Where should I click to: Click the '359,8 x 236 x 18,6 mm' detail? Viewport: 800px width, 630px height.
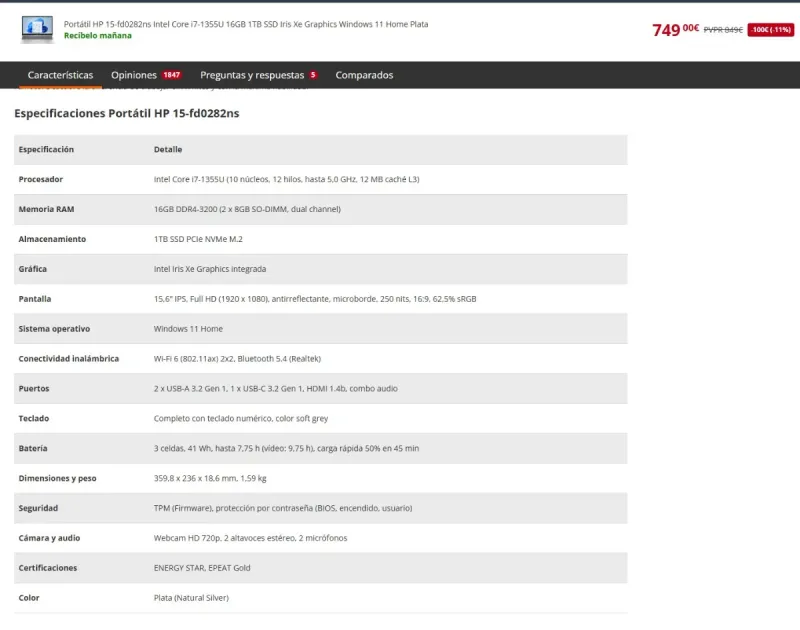coord(210,478)
